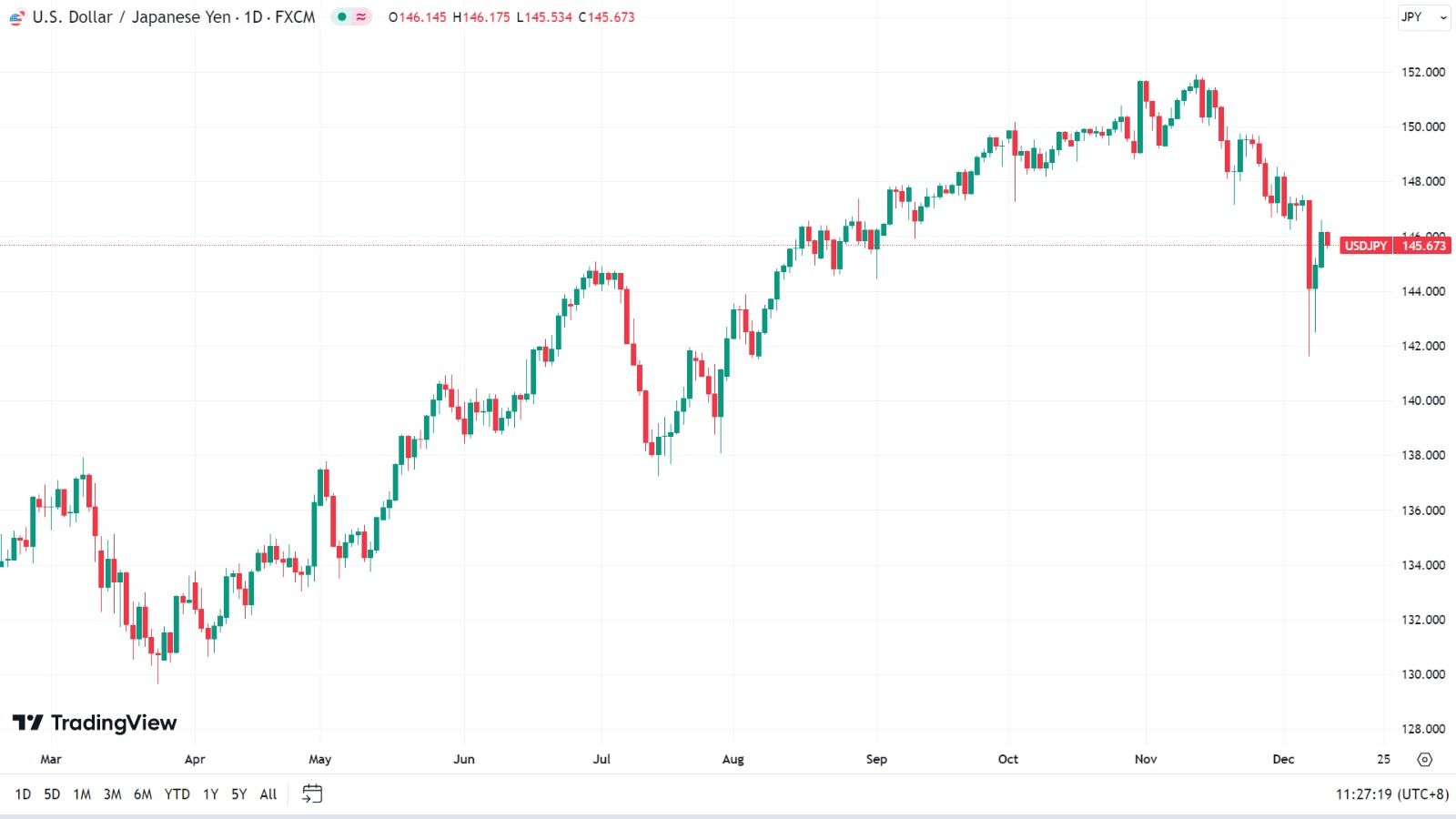Screen dimensions: 1456x819
Task: Click the close value C145.673
Action: (x=607, y=17)
